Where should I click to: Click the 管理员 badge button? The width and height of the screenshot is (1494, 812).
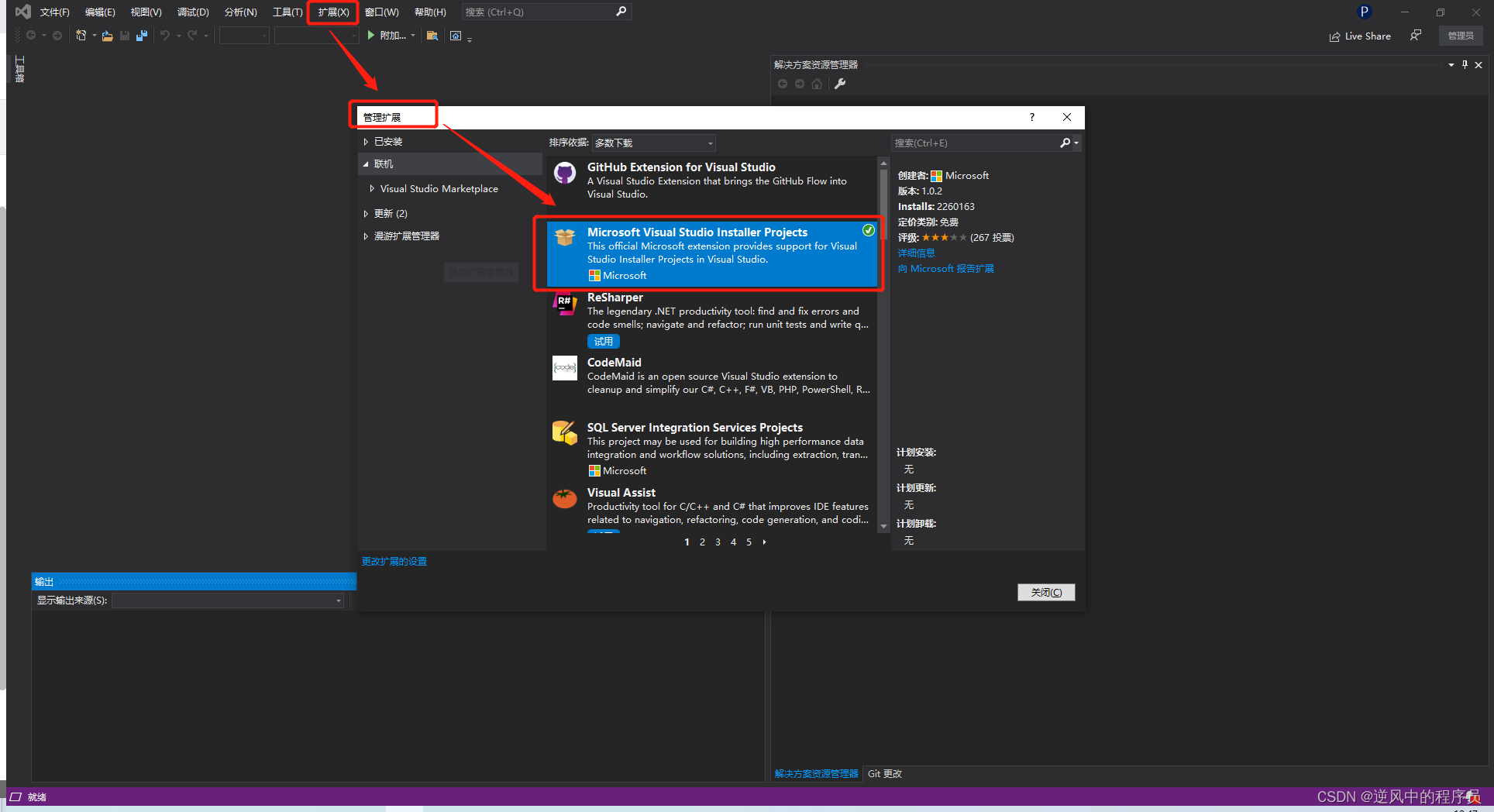1461,36
